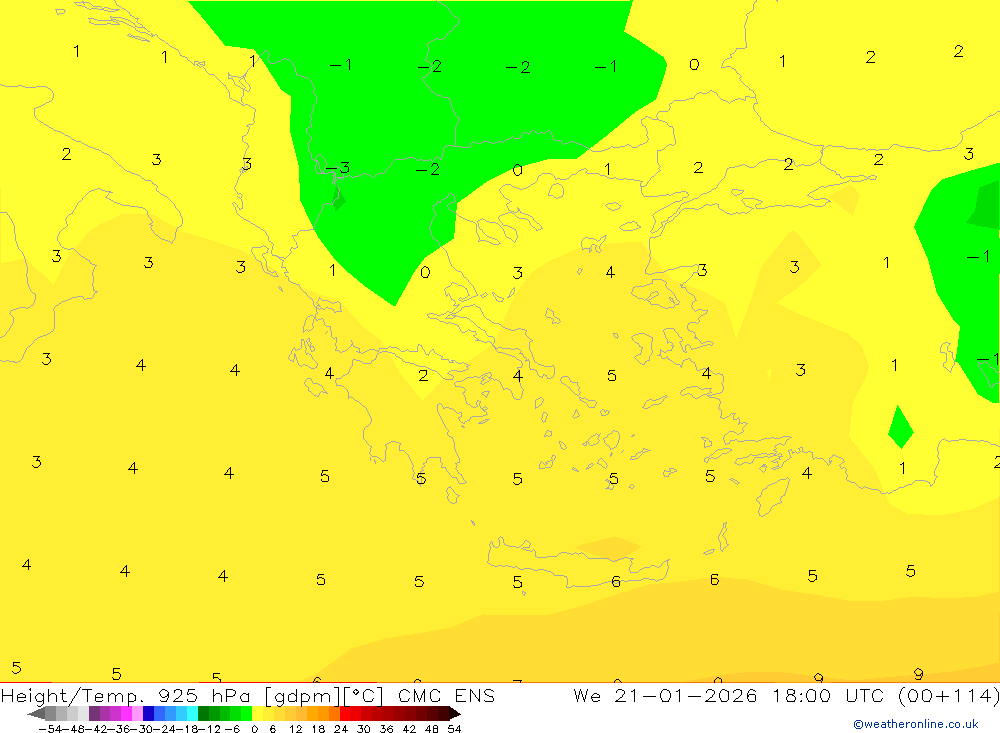The image size is (1000, 733).
Task: Click the −3 temperature value on the map
Action: coord(337,168)
